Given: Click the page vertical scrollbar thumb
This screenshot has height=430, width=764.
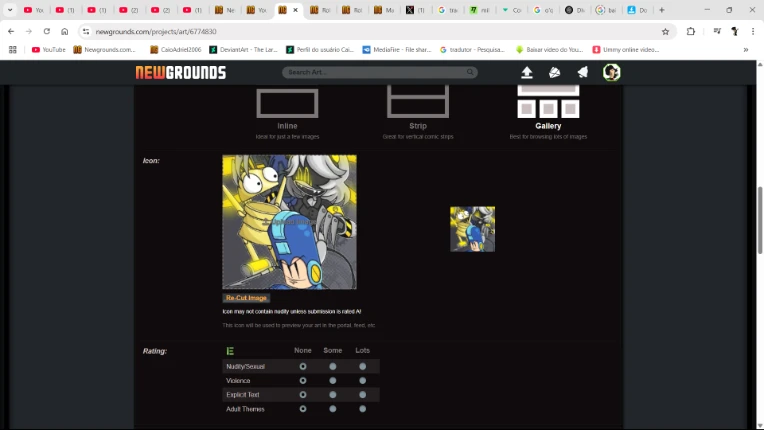Looking at the screenshot, I should (760, 220).
